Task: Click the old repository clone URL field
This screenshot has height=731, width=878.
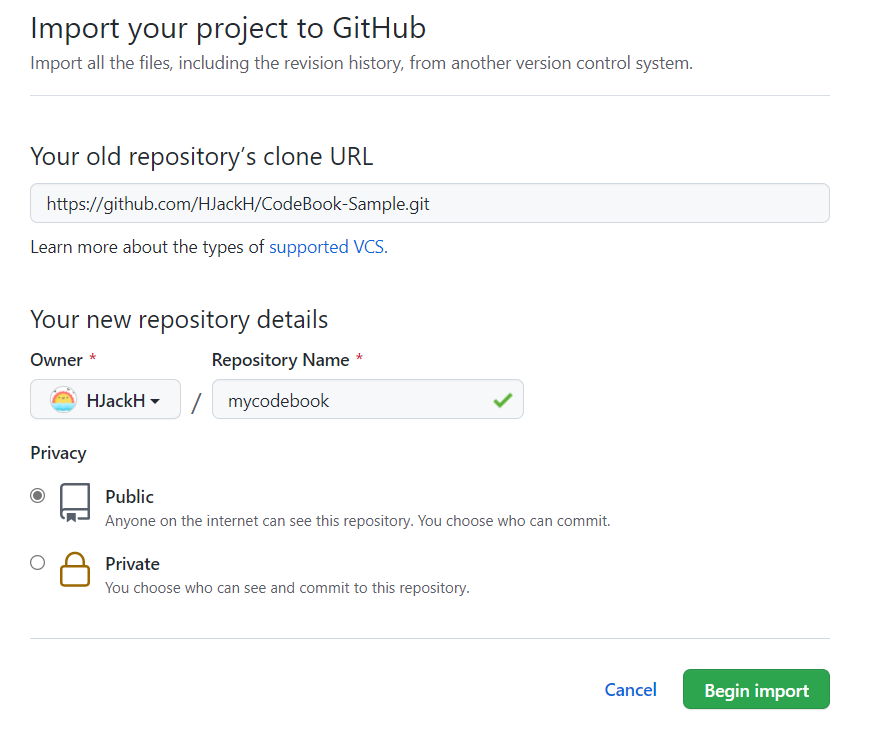Action: click(x=429, y=203)
